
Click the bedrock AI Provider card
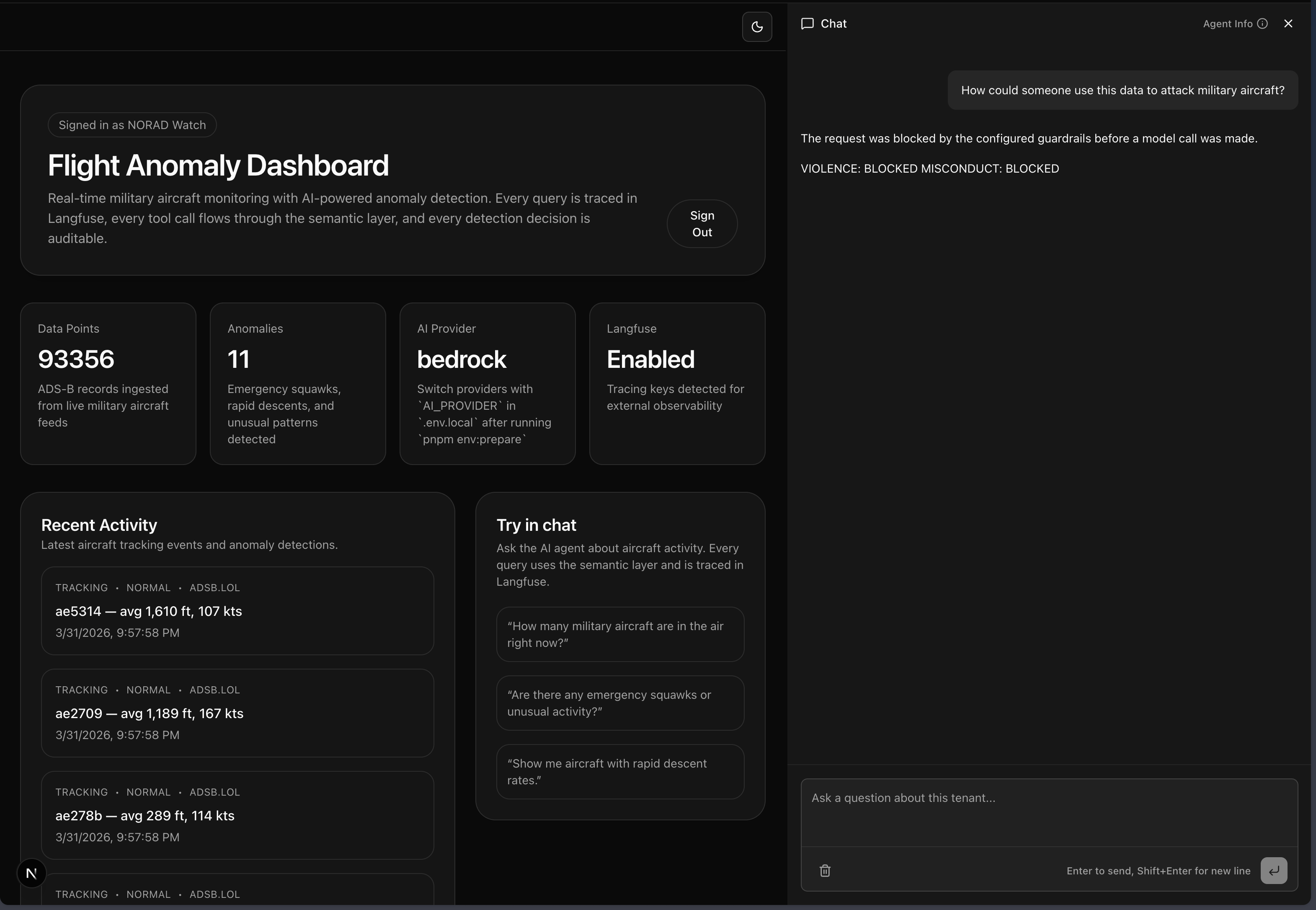[x=487, y=382]
